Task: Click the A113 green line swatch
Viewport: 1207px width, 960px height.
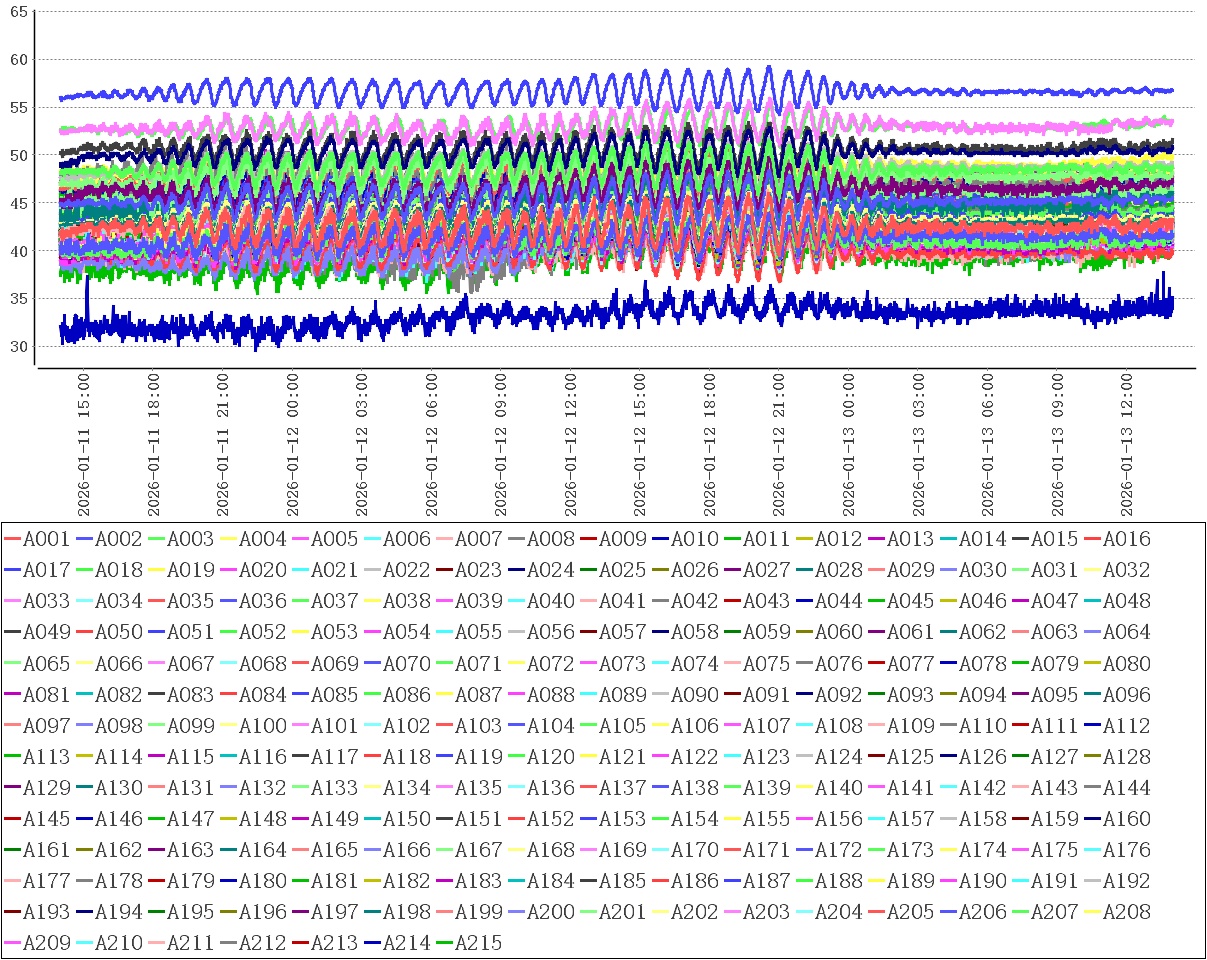Action: [x=11, y=757]
